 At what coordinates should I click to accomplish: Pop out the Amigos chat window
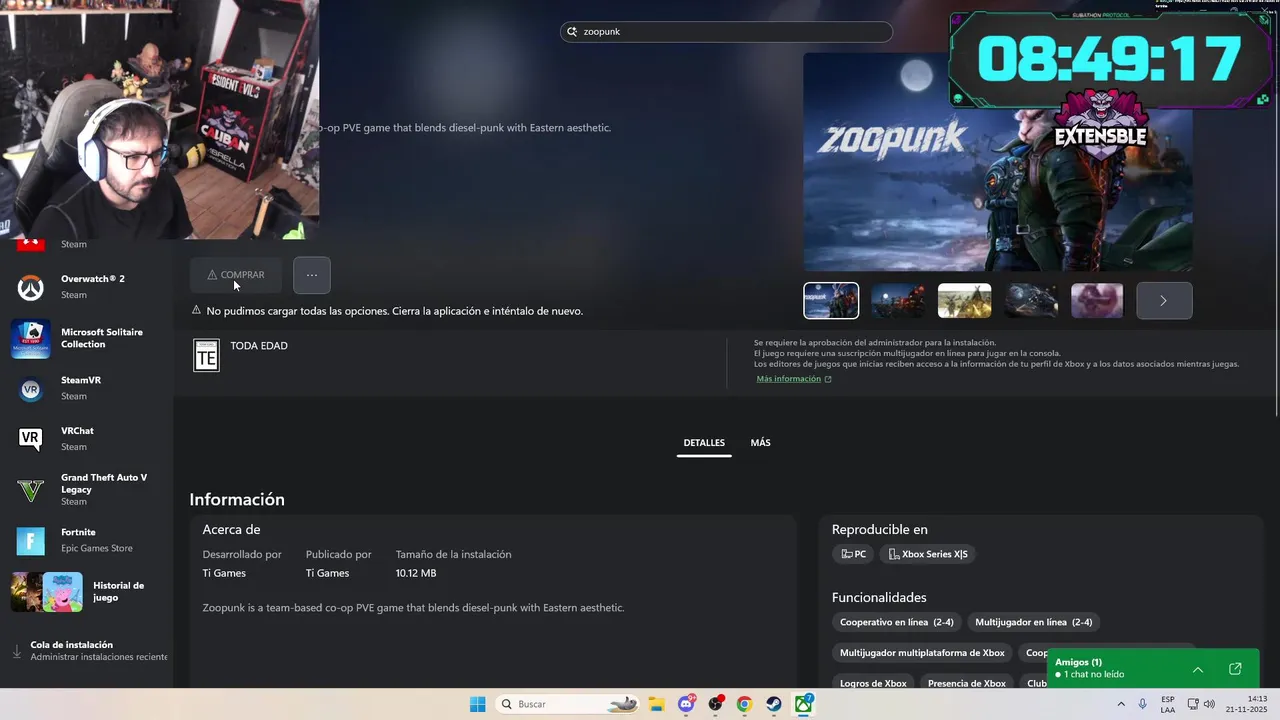pyautogui.click(x=1235, y=669)
